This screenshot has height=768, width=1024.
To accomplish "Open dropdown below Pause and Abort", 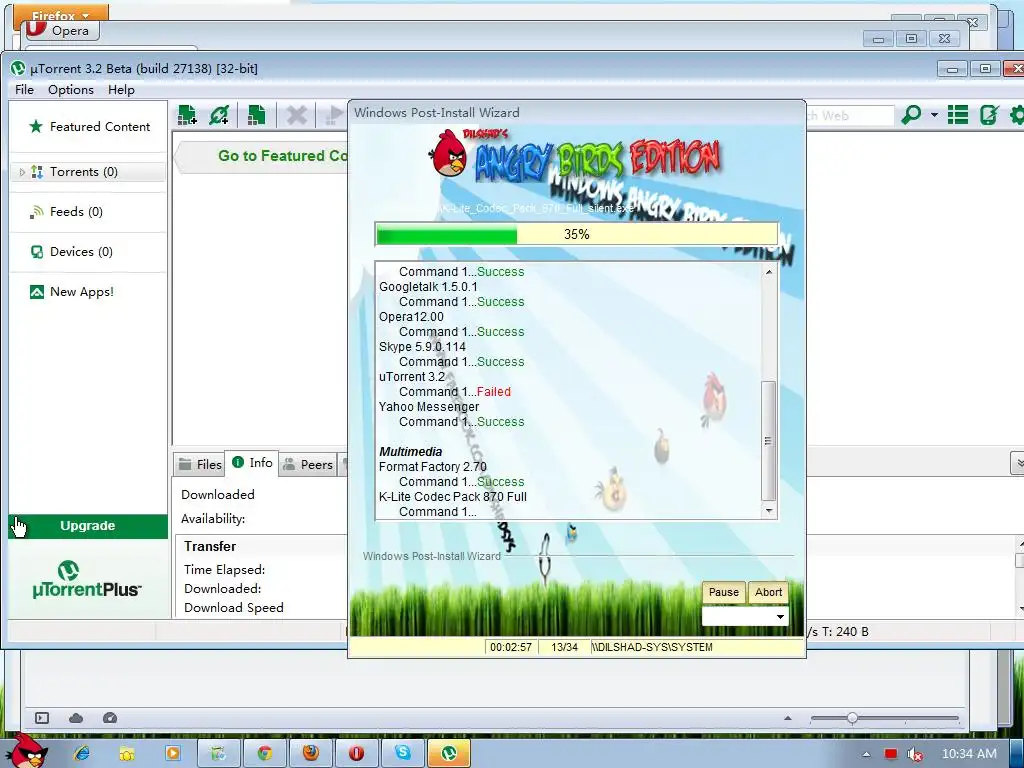I will pyautogui.click(x=745, y=616).
